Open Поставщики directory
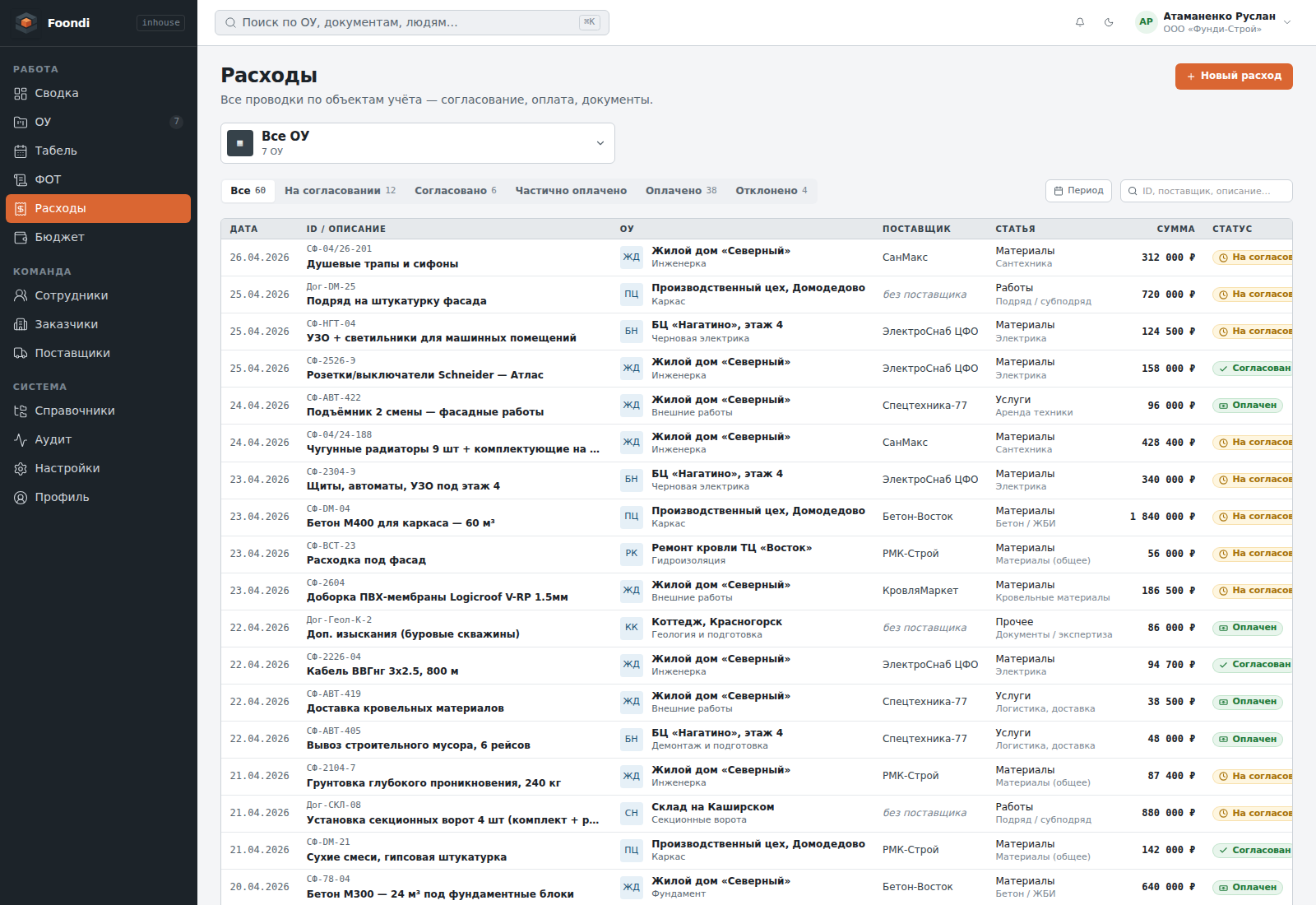1316x905 pixels. [x=99, y=353]
